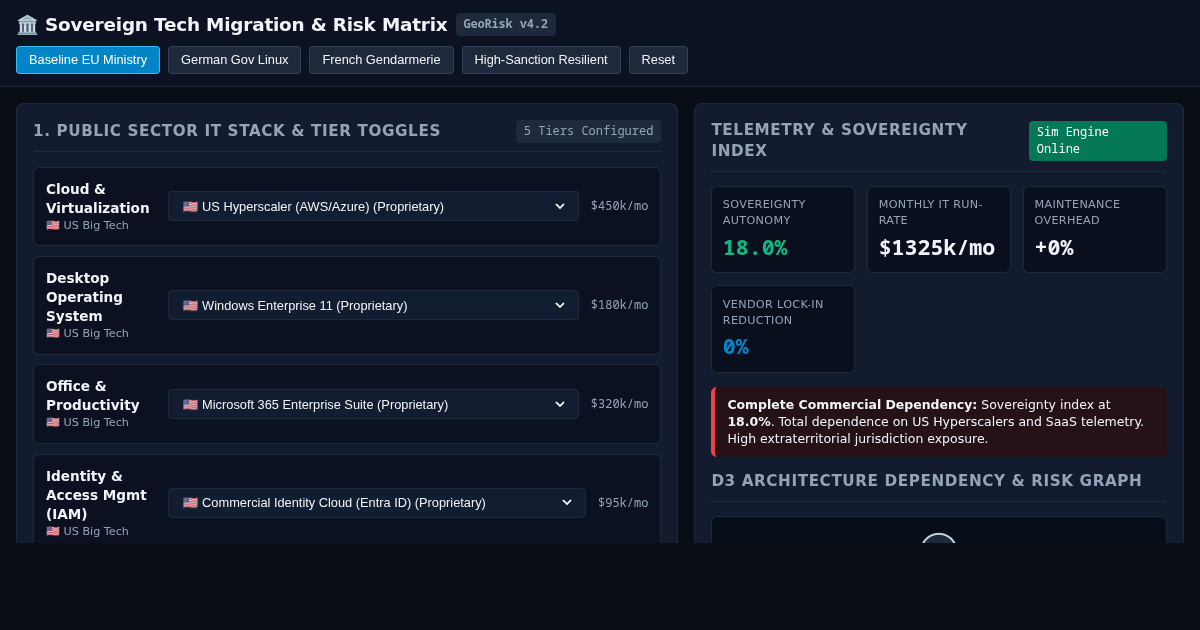
Task: Select High-Sanction Resilient preset
Action: click(x=541, y=60)
